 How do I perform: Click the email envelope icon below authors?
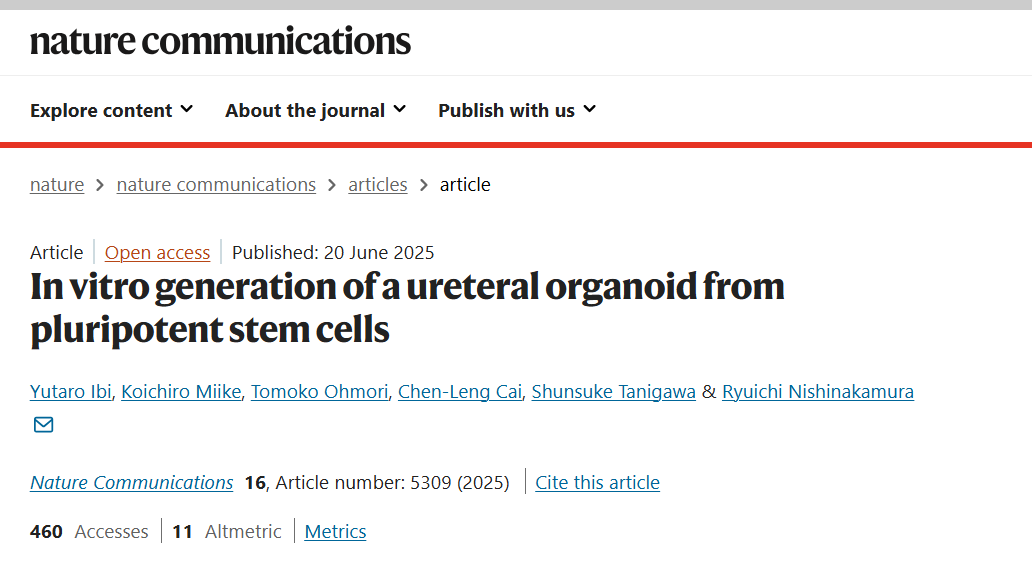pos(43,425)
